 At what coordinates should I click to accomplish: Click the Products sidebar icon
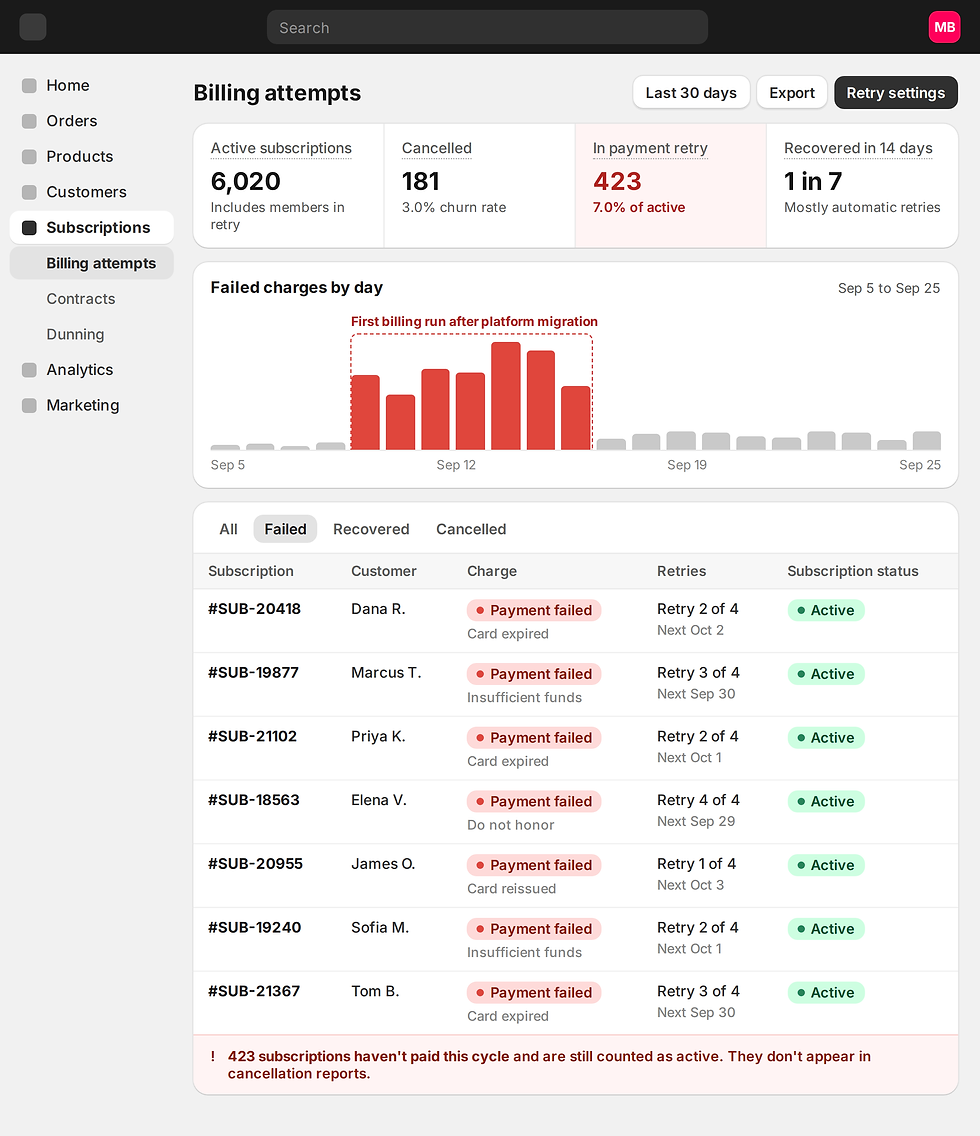pos(29,156)
